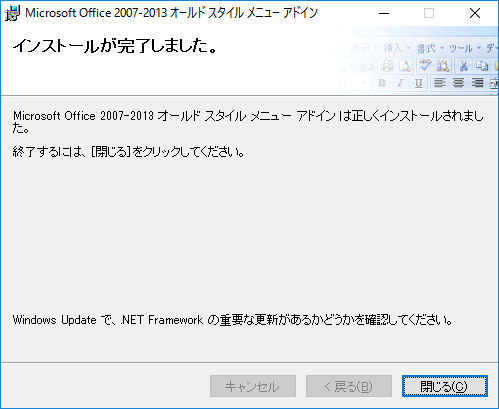Screen dimensions: 499x409
Task: Click the disabled キャンセル button
Action: point(253,386)
